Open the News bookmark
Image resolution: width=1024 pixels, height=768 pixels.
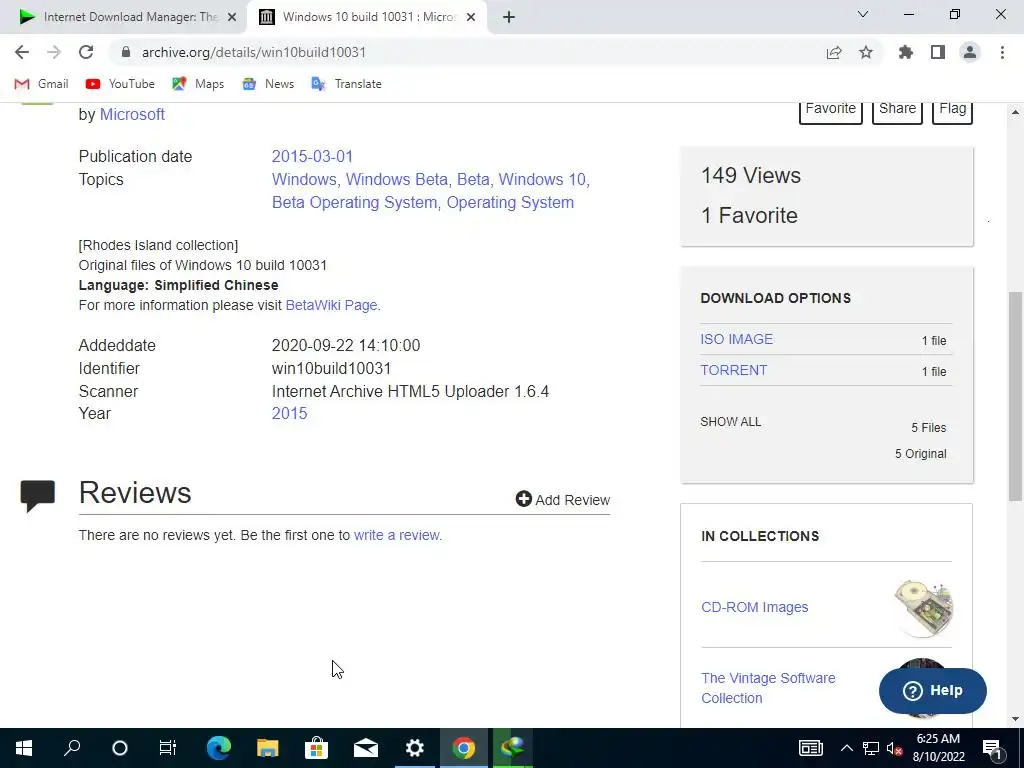(268, 84)
